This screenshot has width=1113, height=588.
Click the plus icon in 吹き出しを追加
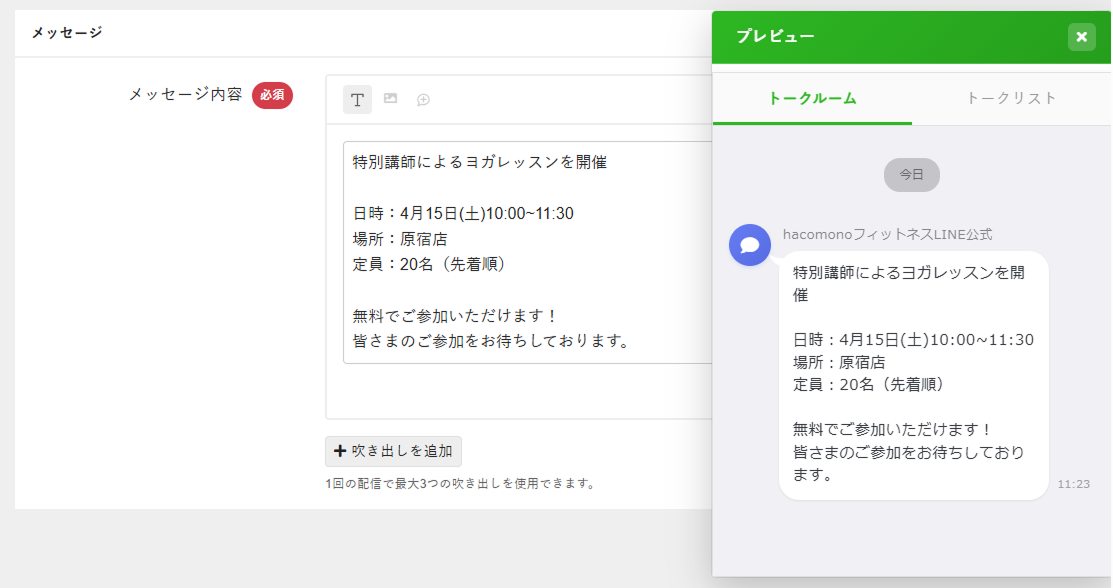(x=340, y=451)
